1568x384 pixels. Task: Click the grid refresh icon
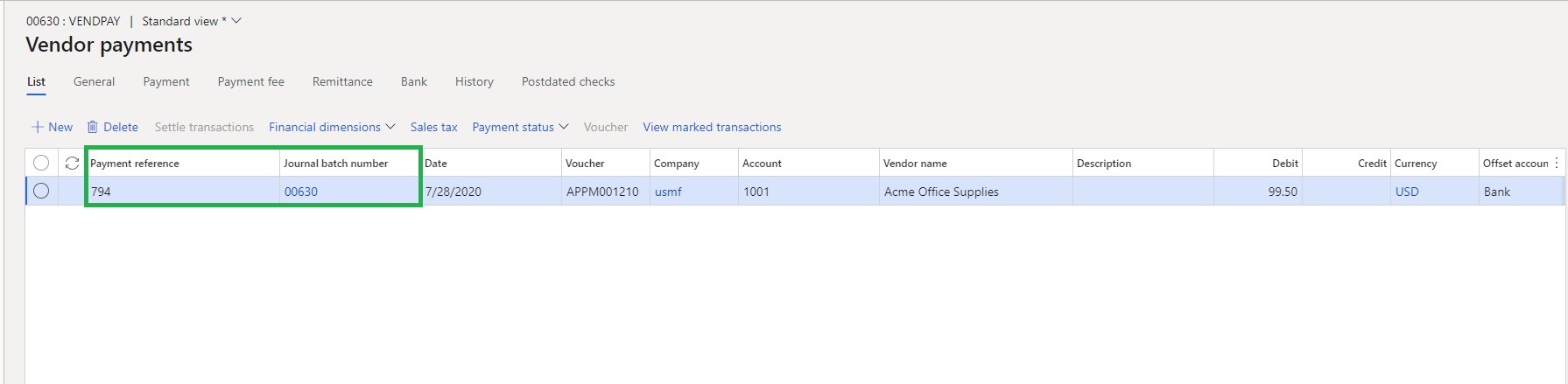(x=72, y=164)
